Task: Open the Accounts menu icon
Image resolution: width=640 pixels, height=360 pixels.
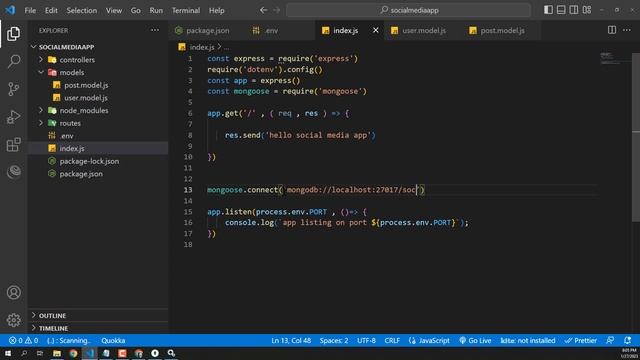Action: click(x=13, y=292)
